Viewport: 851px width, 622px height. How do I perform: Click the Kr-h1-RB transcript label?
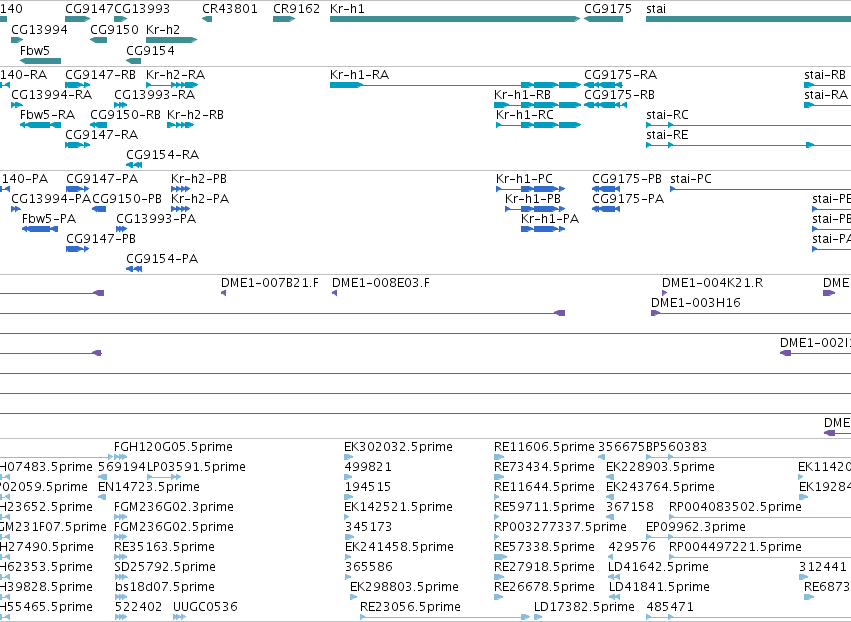522,94
